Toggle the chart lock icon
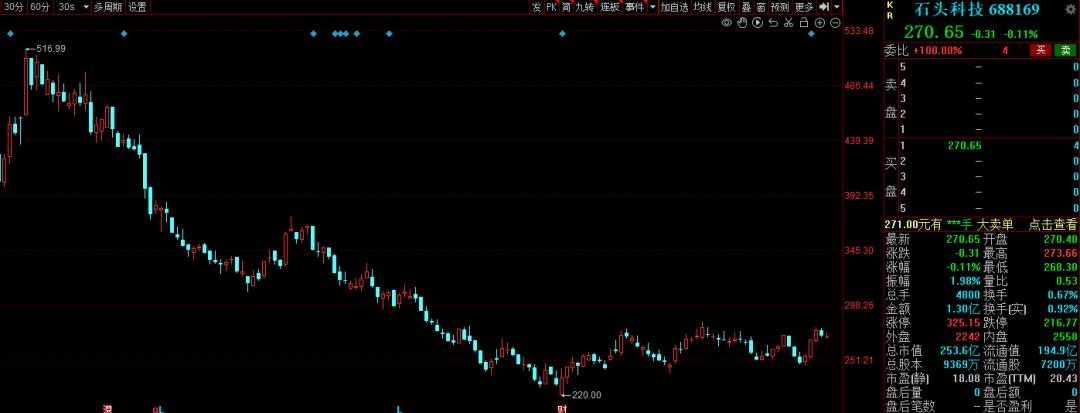Screen dimensions: 1080x413 point(804,23)
